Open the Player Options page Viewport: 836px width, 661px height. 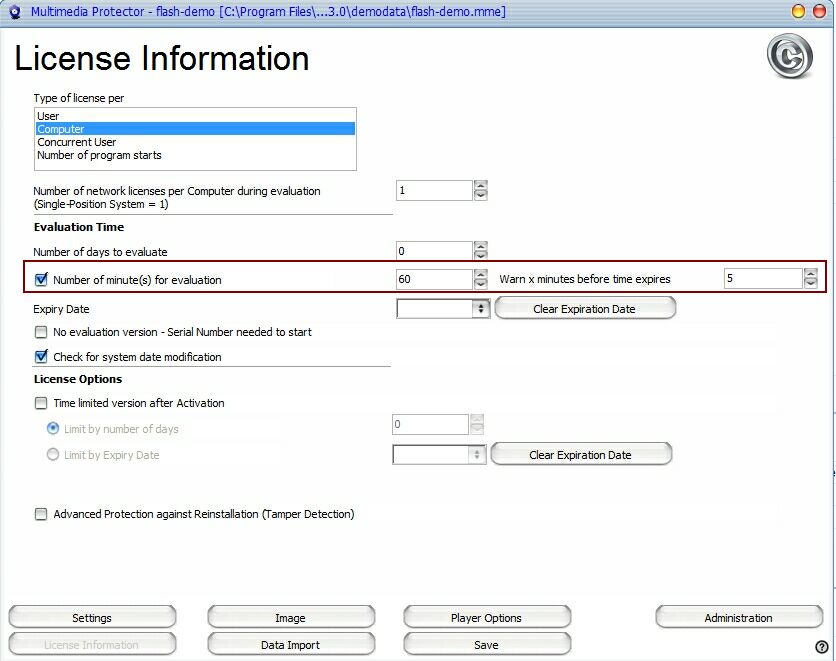coord(486,618)
